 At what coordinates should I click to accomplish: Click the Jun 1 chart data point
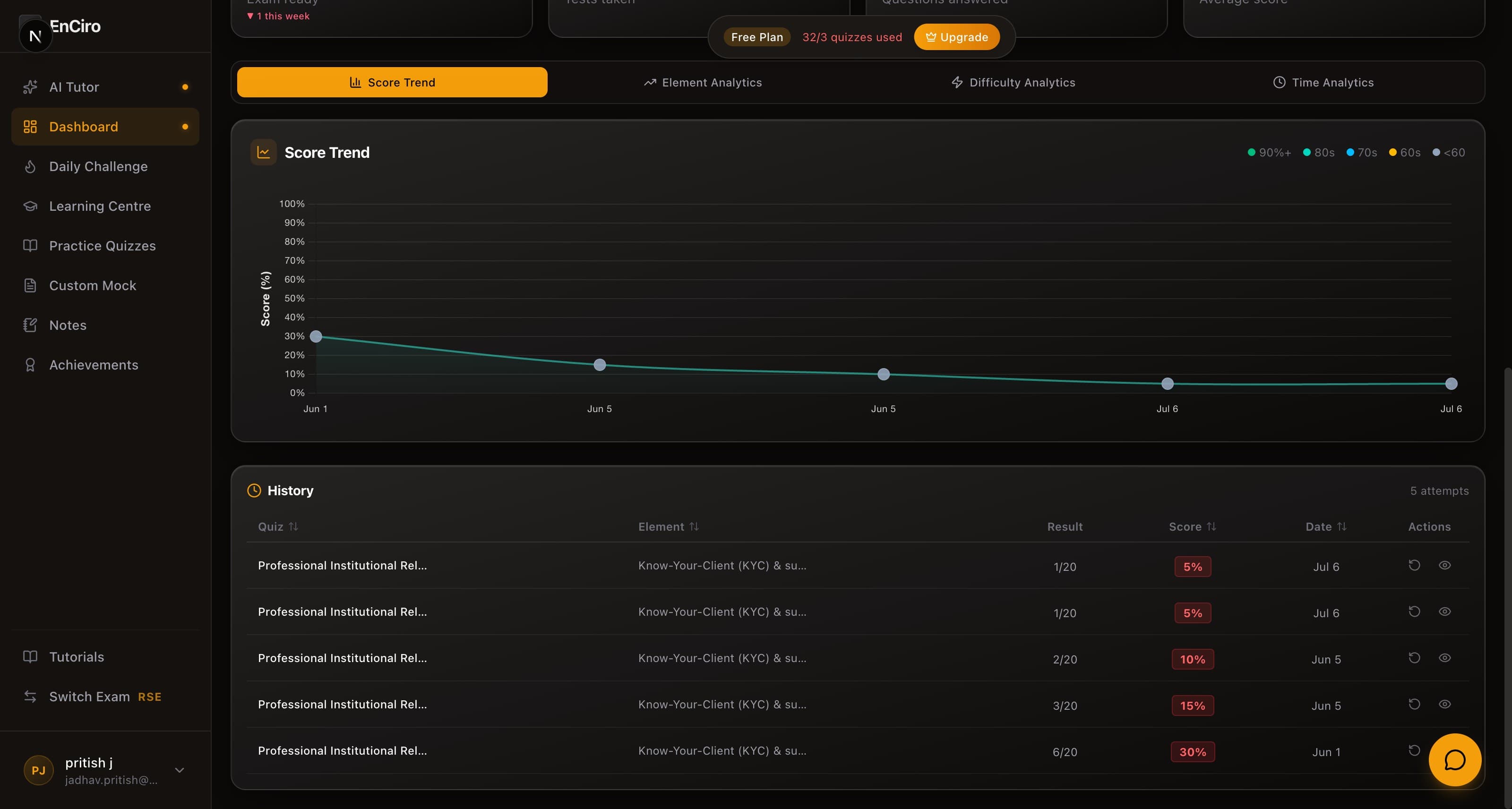click(x=316, y=336)
